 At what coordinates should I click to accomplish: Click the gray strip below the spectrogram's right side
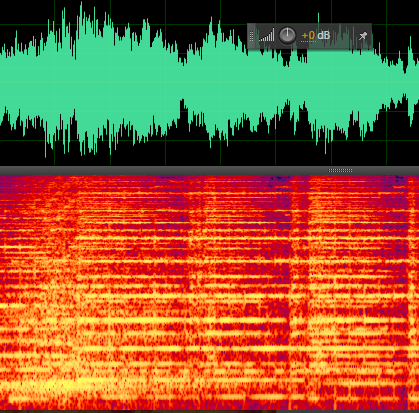click(348, 412)
